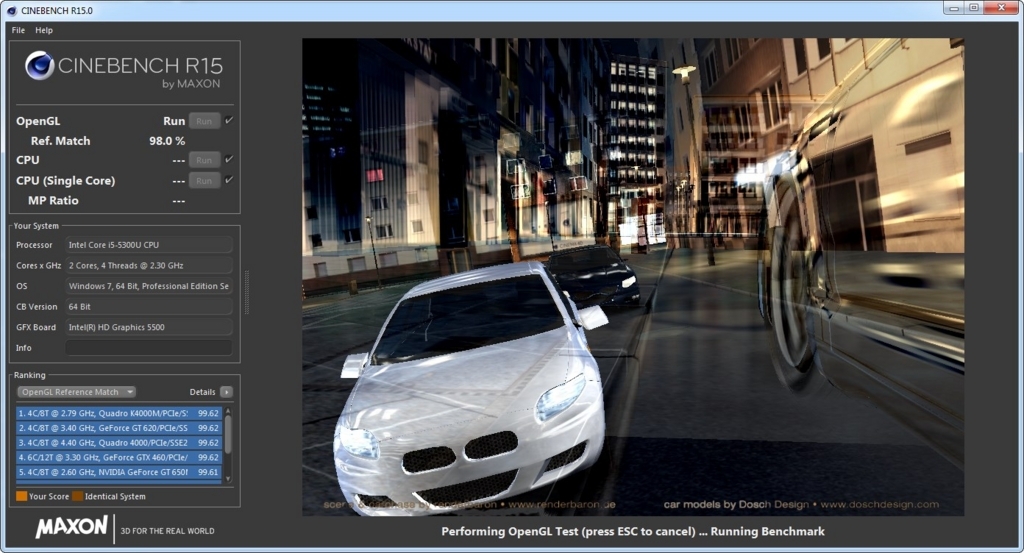
Task: Click the ranking list scrollbar down arrow
Action: click(x=228, y=479)
